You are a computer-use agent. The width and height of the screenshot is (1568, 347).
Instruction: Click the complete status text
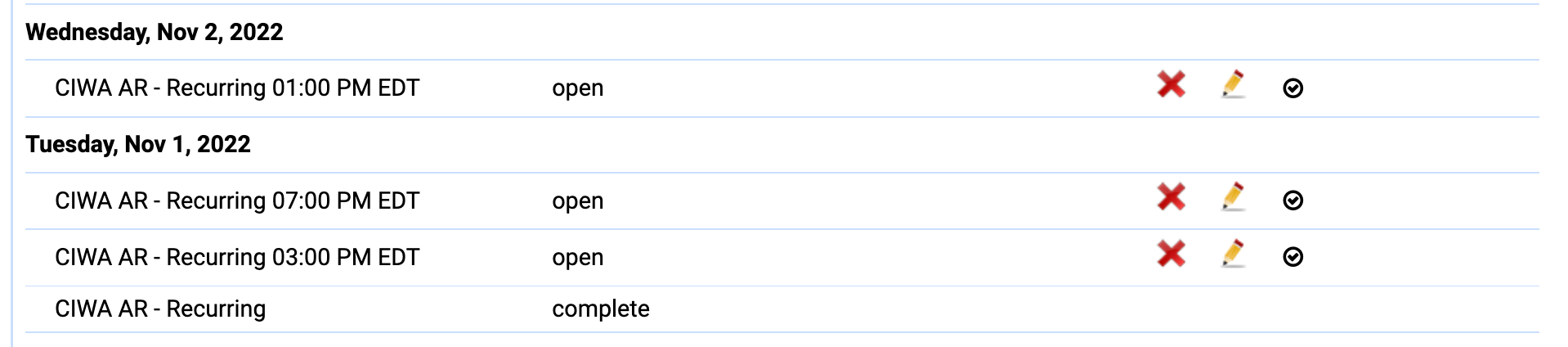[x=600, y=309]
